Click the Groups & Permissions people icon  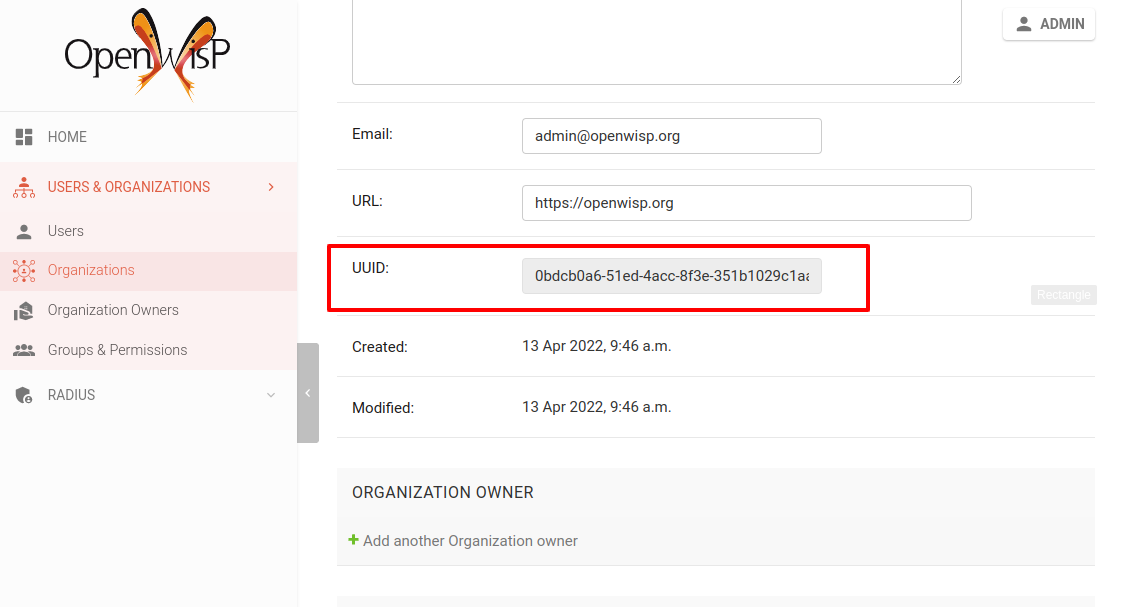[24, 350]
